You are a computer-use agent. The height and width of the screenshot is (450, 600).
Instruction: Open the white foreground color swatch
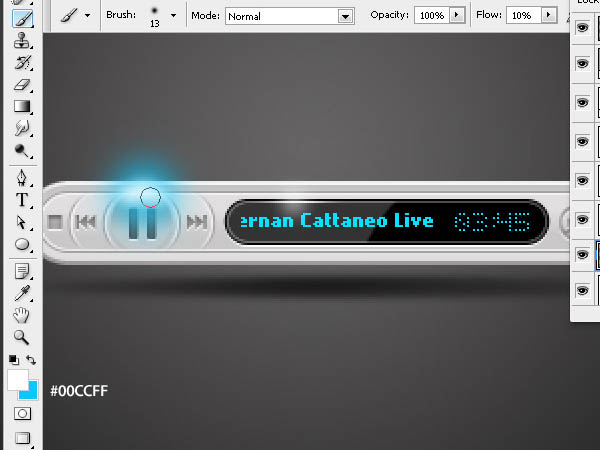pos(16,379)
